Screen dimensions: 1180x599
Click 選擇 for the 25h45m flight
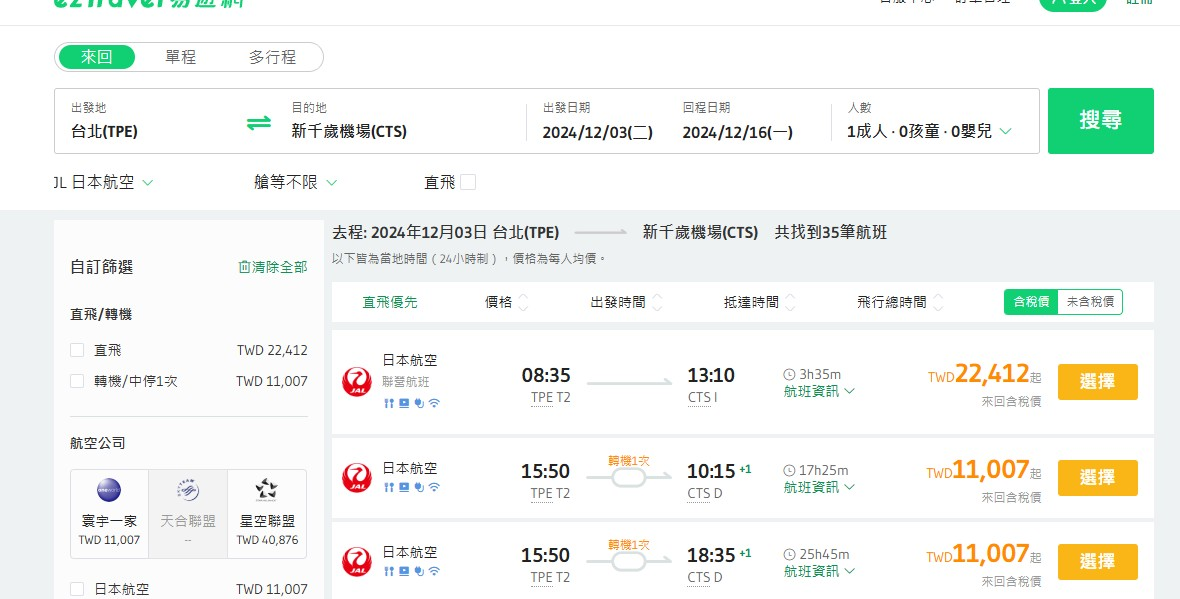[x=1097, y=562]
